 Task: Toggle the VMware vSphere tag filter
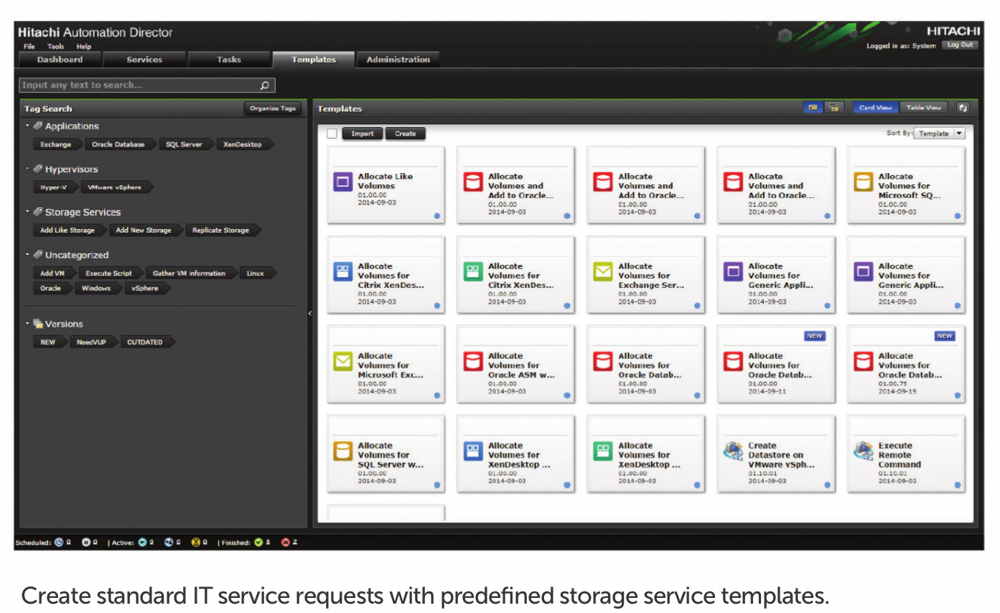[115, 188]
